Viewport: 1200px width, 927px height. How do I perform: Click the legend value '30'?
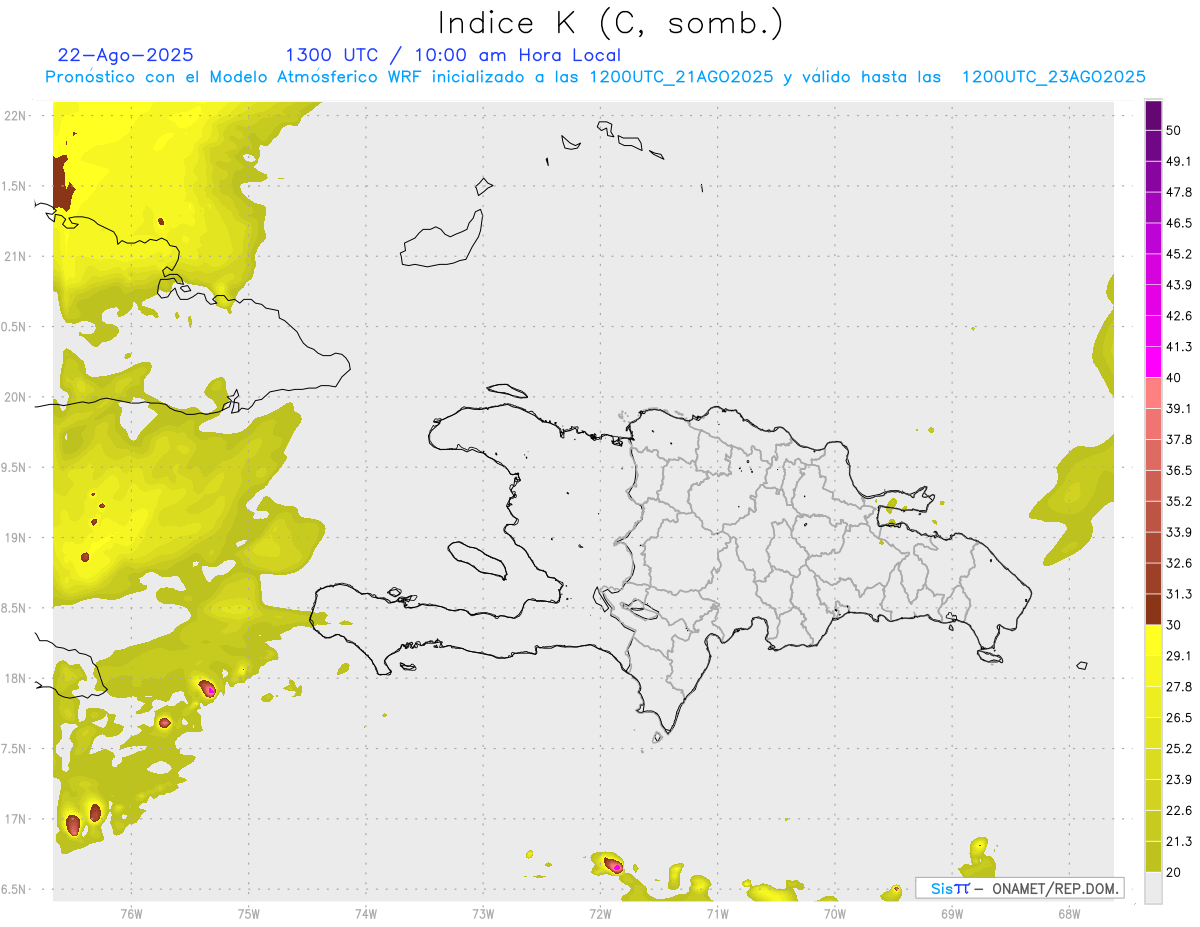pyautogui.click(x=1174, y=625)
